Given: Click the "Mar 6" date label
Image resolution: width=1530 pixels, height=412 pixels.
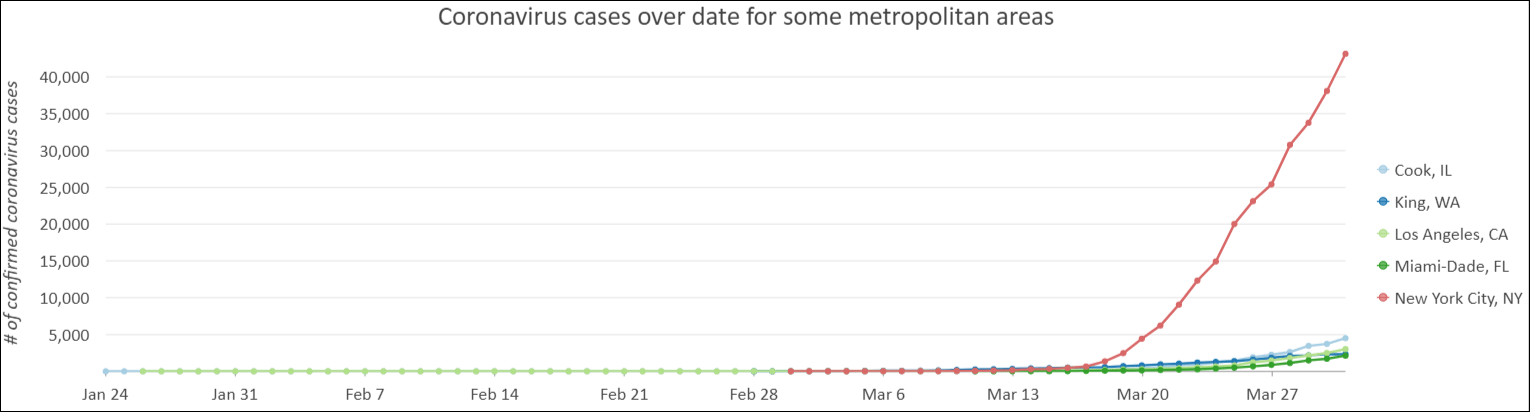Looking at the screenshot, I should click(x=882, y=395).
